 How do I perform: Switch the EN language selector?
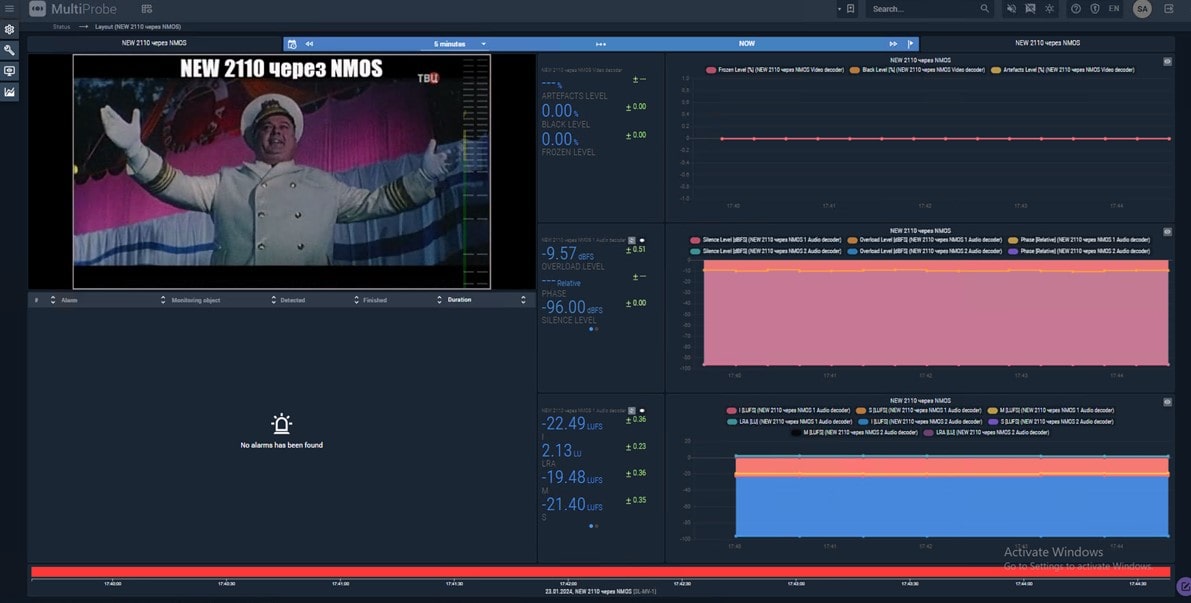(x=1114, y=9)
